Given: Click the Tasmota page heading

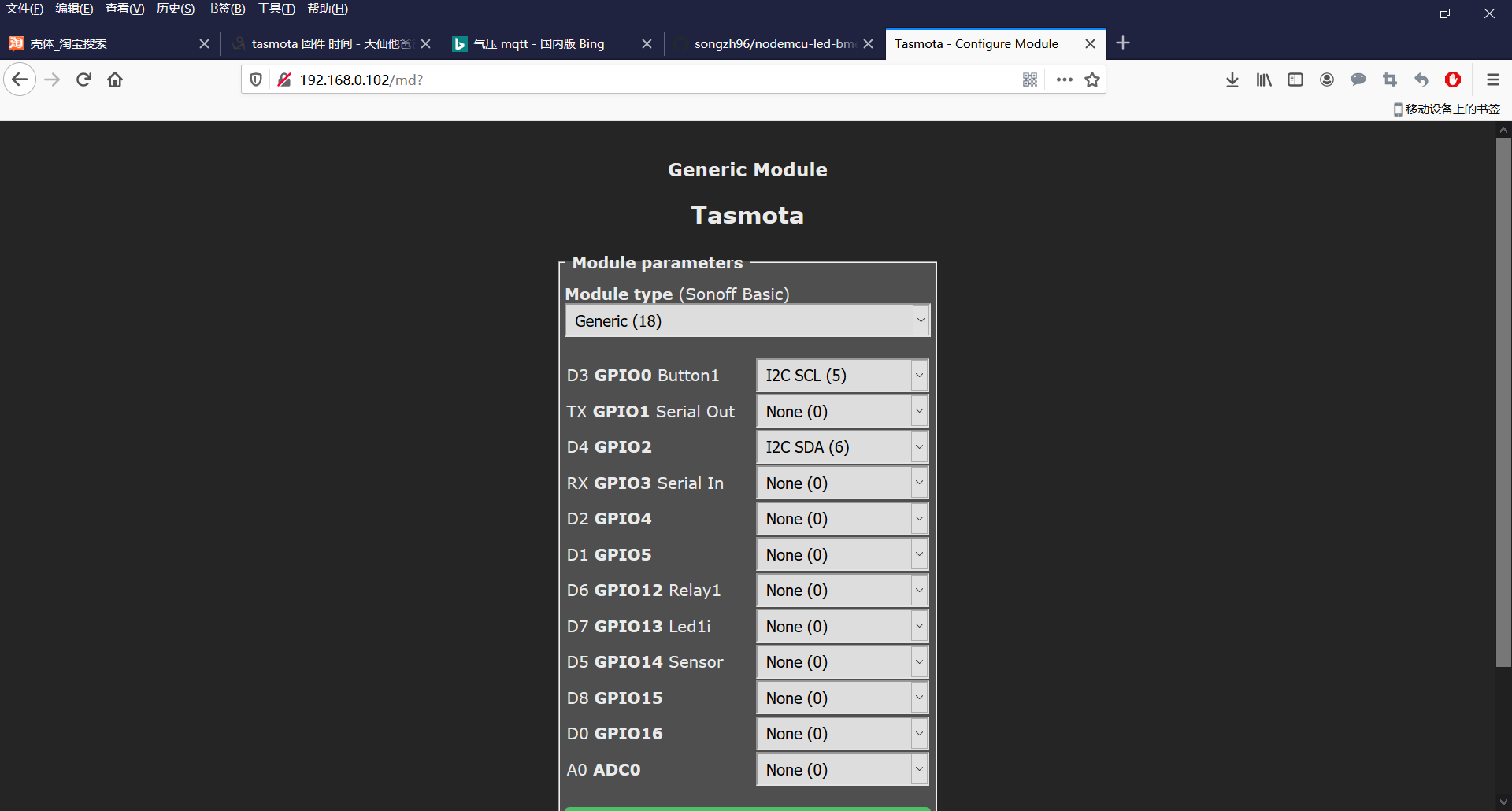Looking at the screenshot, I should click(x=747, y=215).
